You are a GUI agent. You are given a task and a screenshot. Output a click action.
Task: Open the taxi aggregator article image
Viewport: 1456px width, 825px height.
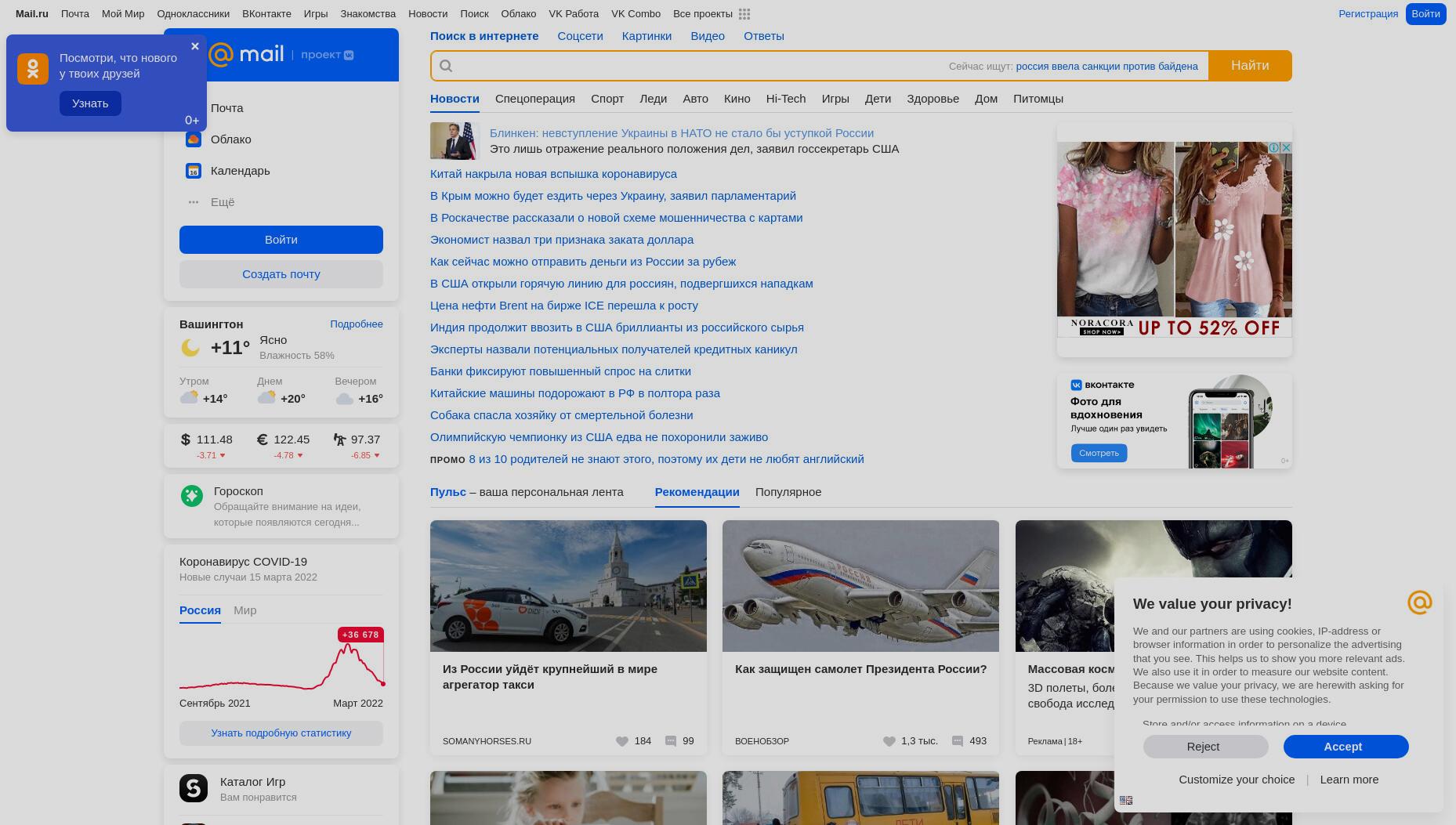click(x=568, y=586)
